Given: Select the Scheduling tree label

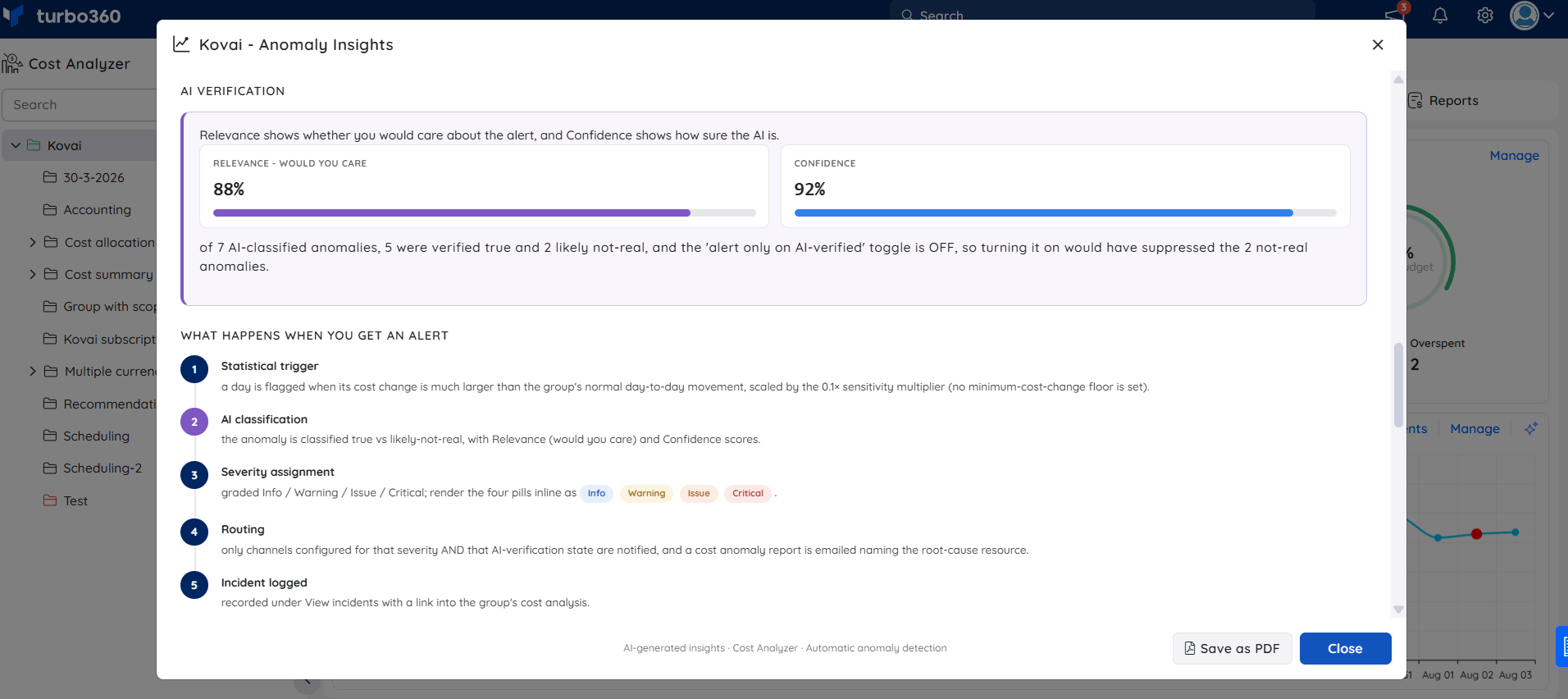Looking at the screenshot, I should pyautogui.click(x=96, y=436).
